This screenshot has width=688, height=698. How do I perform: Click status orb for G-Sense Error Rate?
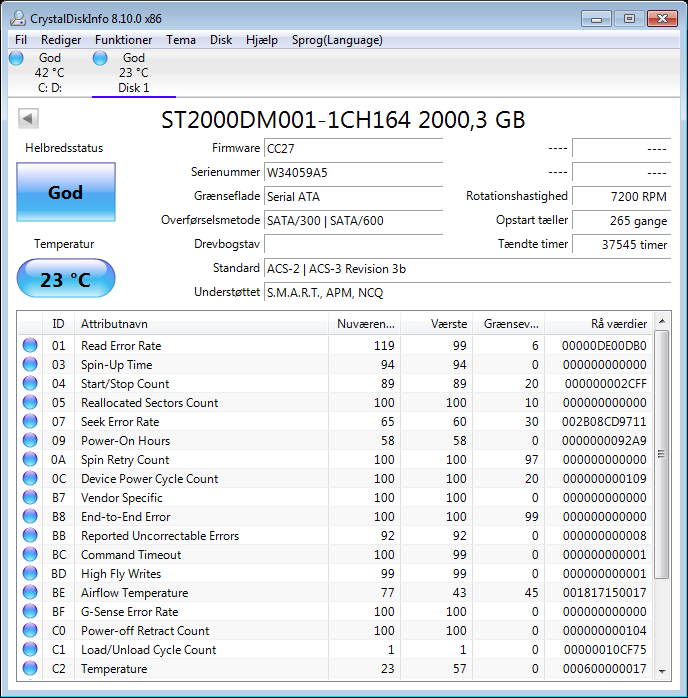pyautogui.click(x=30, y=611)
